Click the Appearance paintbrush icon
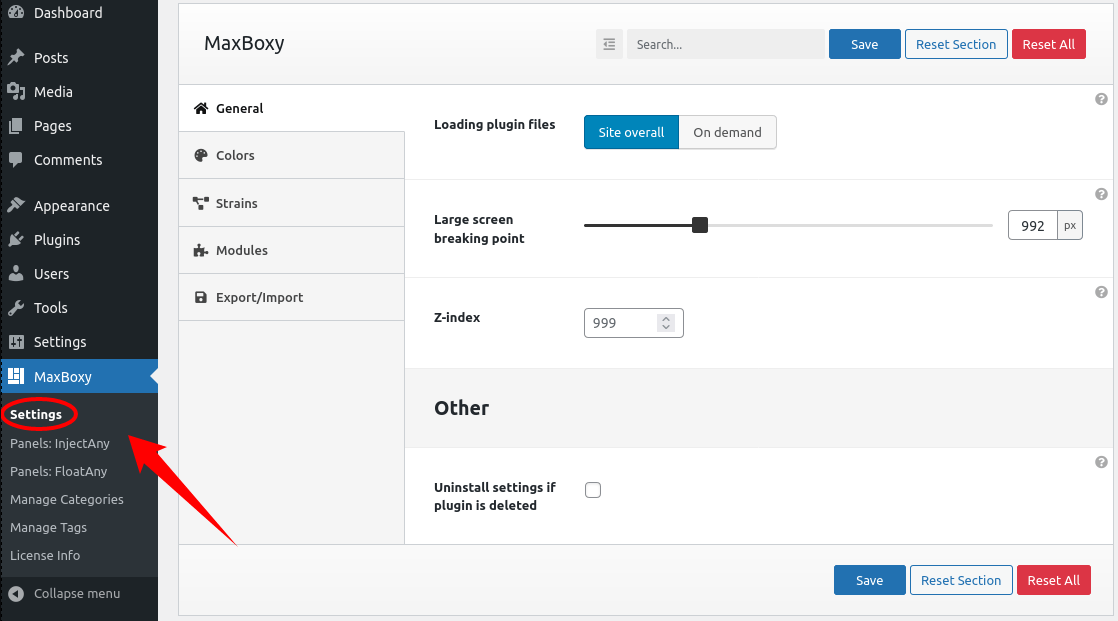Viewport: 1118px width, 621px height. [x=16, y=205]
